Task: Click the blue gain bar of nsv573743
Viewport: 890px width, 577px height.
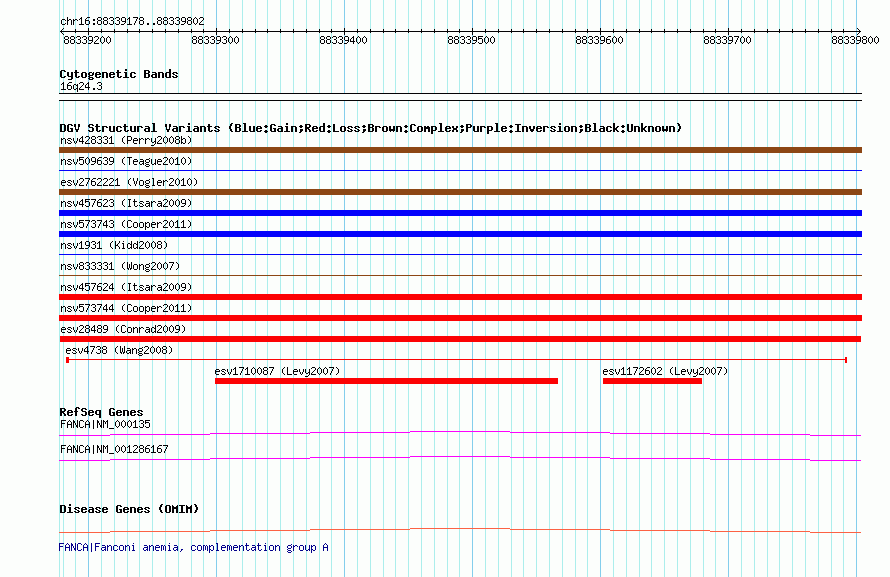Action: tap(460, 234)
